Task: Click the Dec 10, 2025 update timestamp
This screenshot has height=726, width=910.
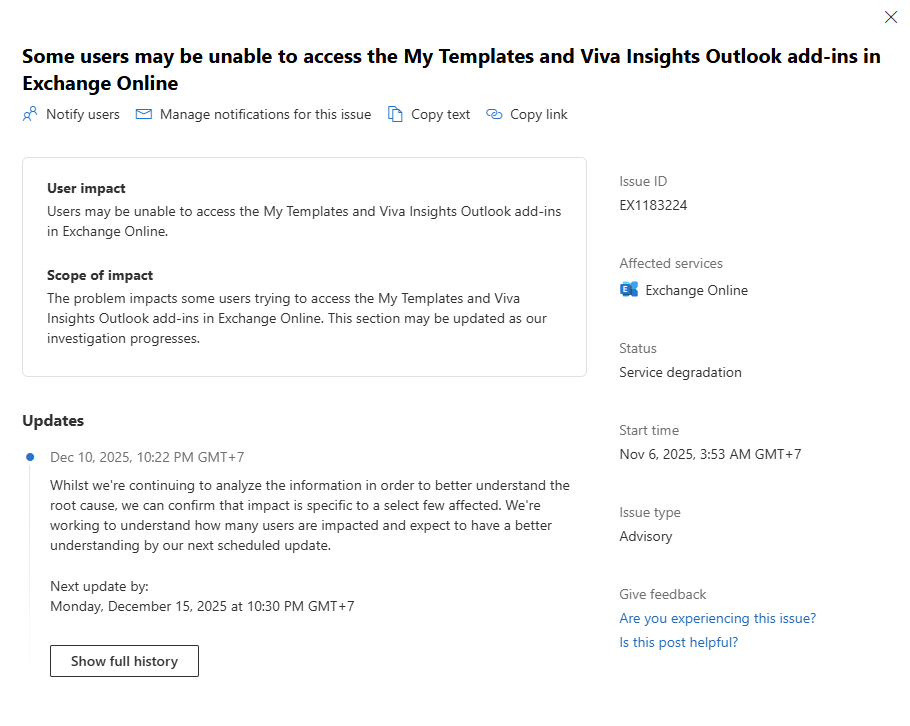Action: tap(147, 457)
